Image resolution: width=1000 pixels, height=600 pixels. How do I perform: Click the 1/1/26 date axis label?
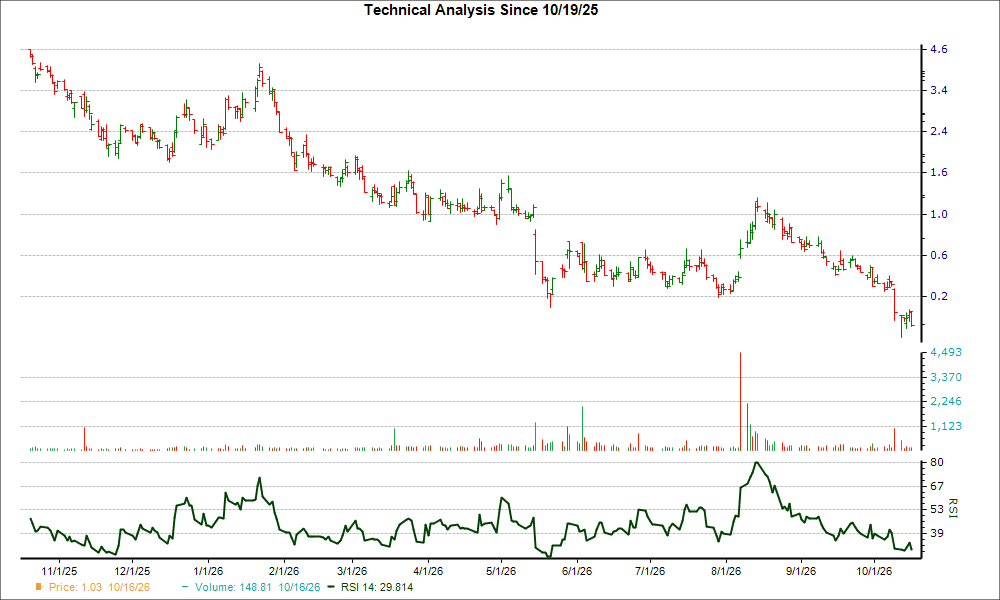point(208,571)
